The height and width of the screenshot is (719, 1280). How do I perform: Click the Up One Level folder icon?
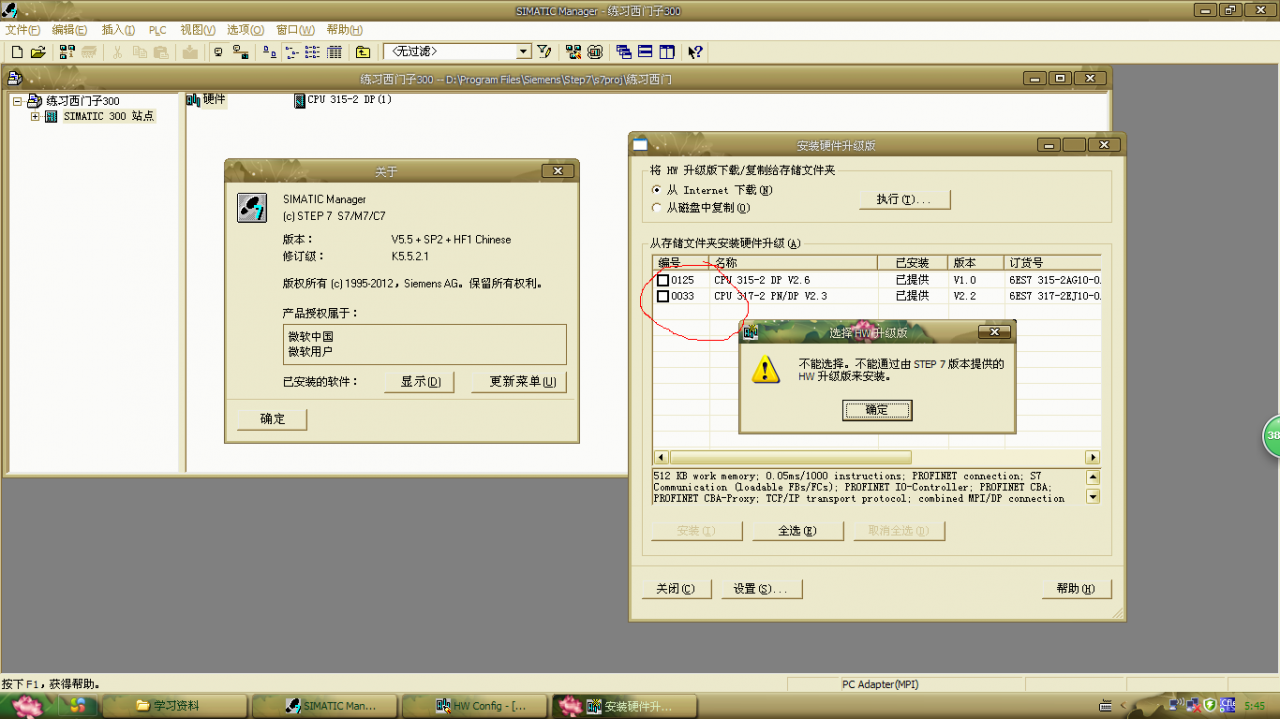[363, 52]
